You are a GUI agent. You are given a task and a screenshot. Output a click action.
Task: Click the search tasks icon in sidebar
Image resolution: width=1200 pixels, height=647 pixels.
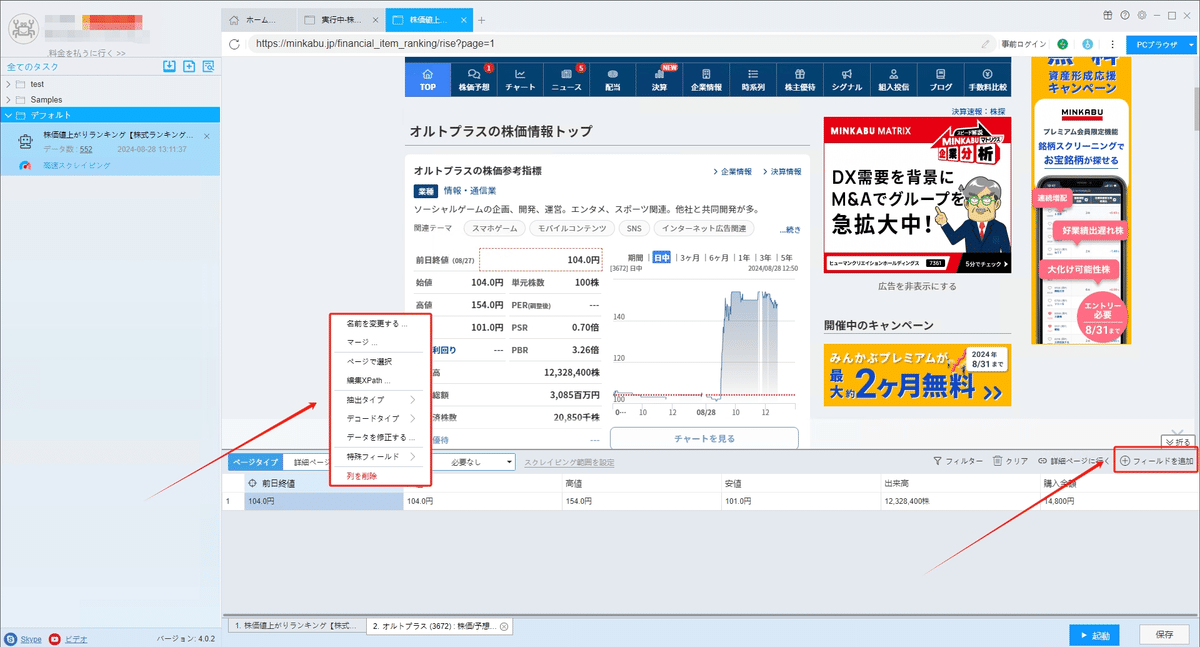(x=208, y=67)
